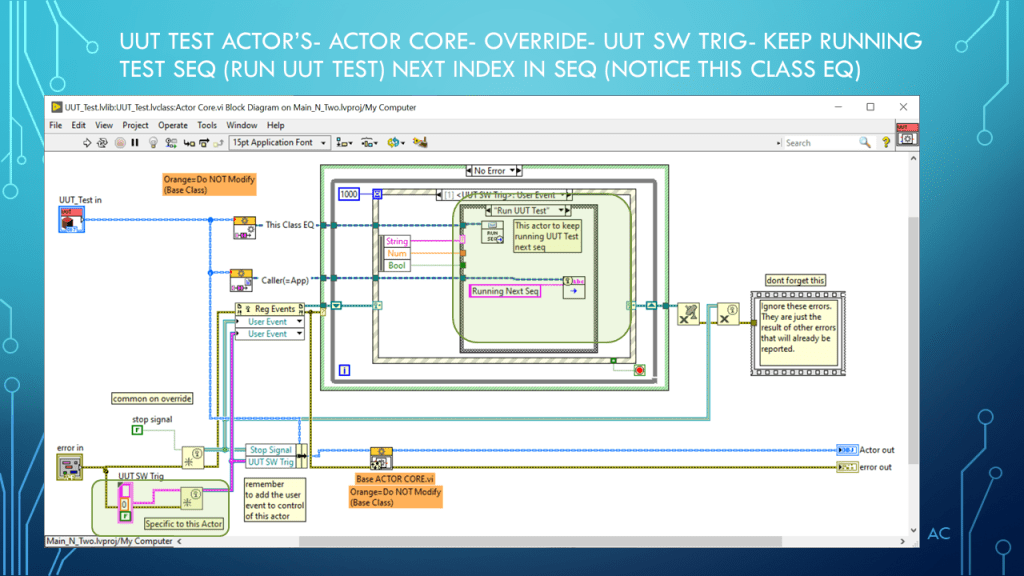The width and height of the screenshot is (1024, 576).
Task: Click Run Continuously toolbar button
Action: [x=103, y=143]
